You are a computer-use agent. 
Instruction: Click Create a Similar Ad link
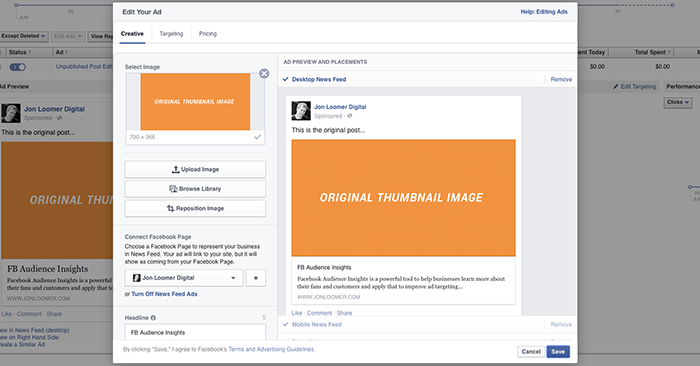point(22,345)
